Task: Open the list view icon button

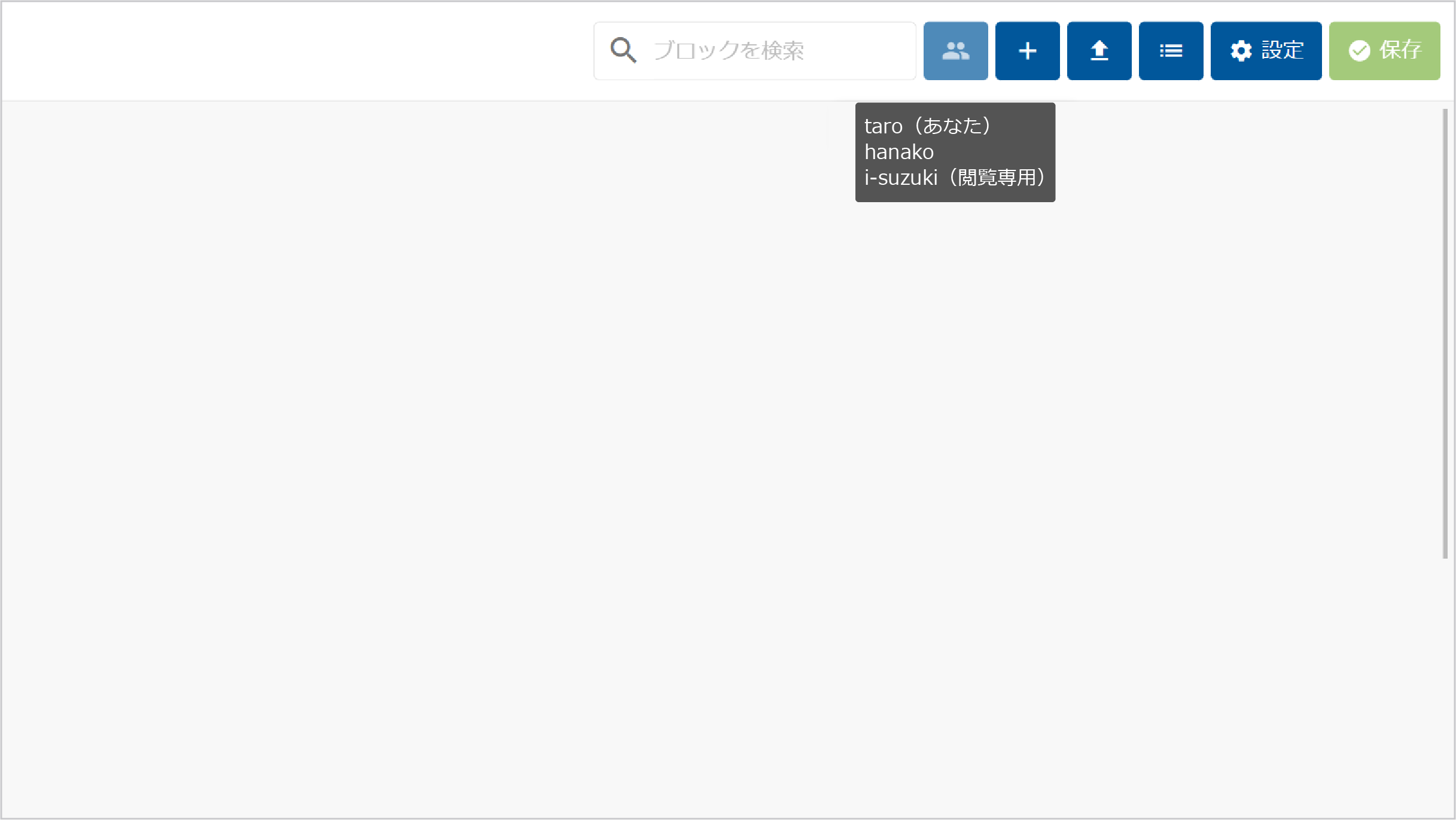Action: (1171, 51)
